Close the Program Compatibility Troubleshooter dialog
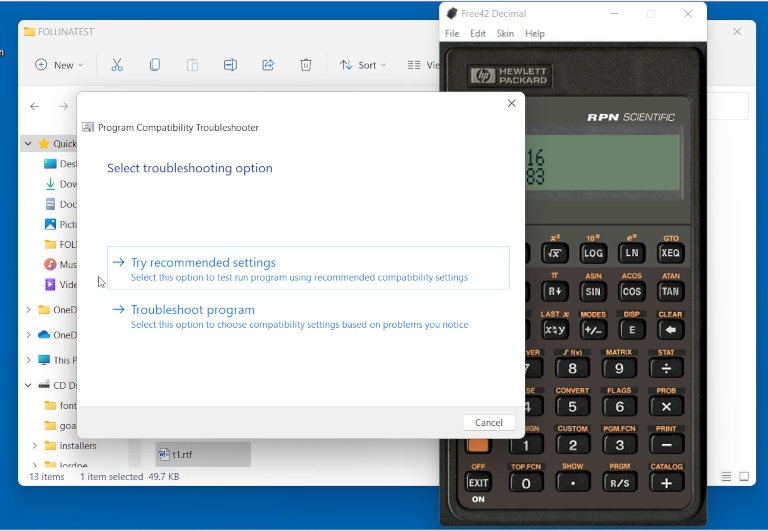Screen dimensions: 768x531 (x=511, y=103)
